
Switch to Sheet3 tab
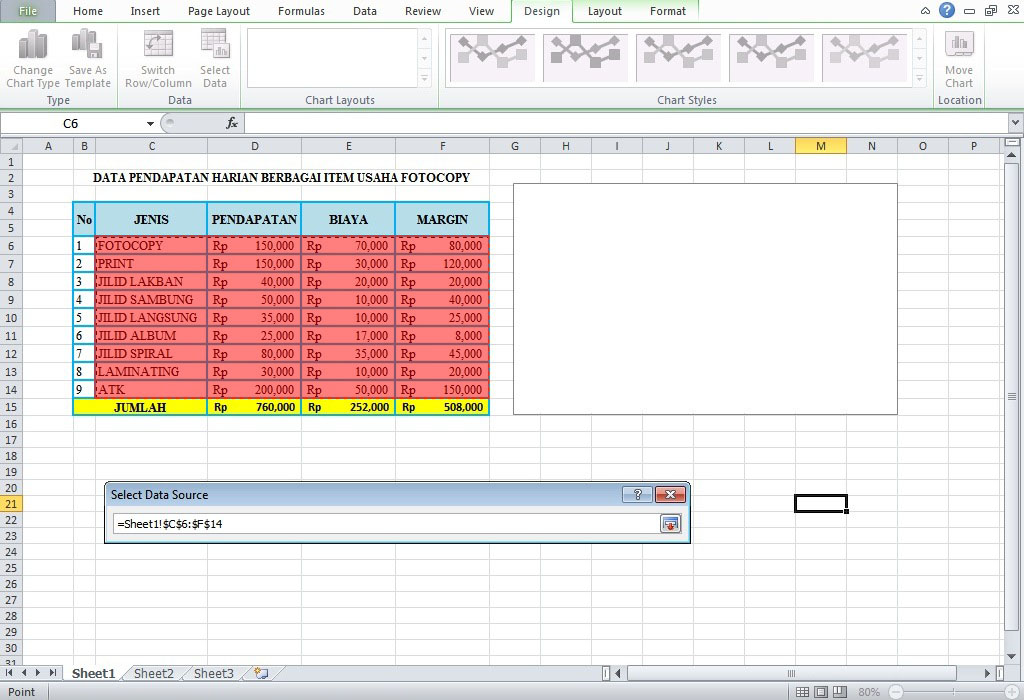tap(214, 673)
